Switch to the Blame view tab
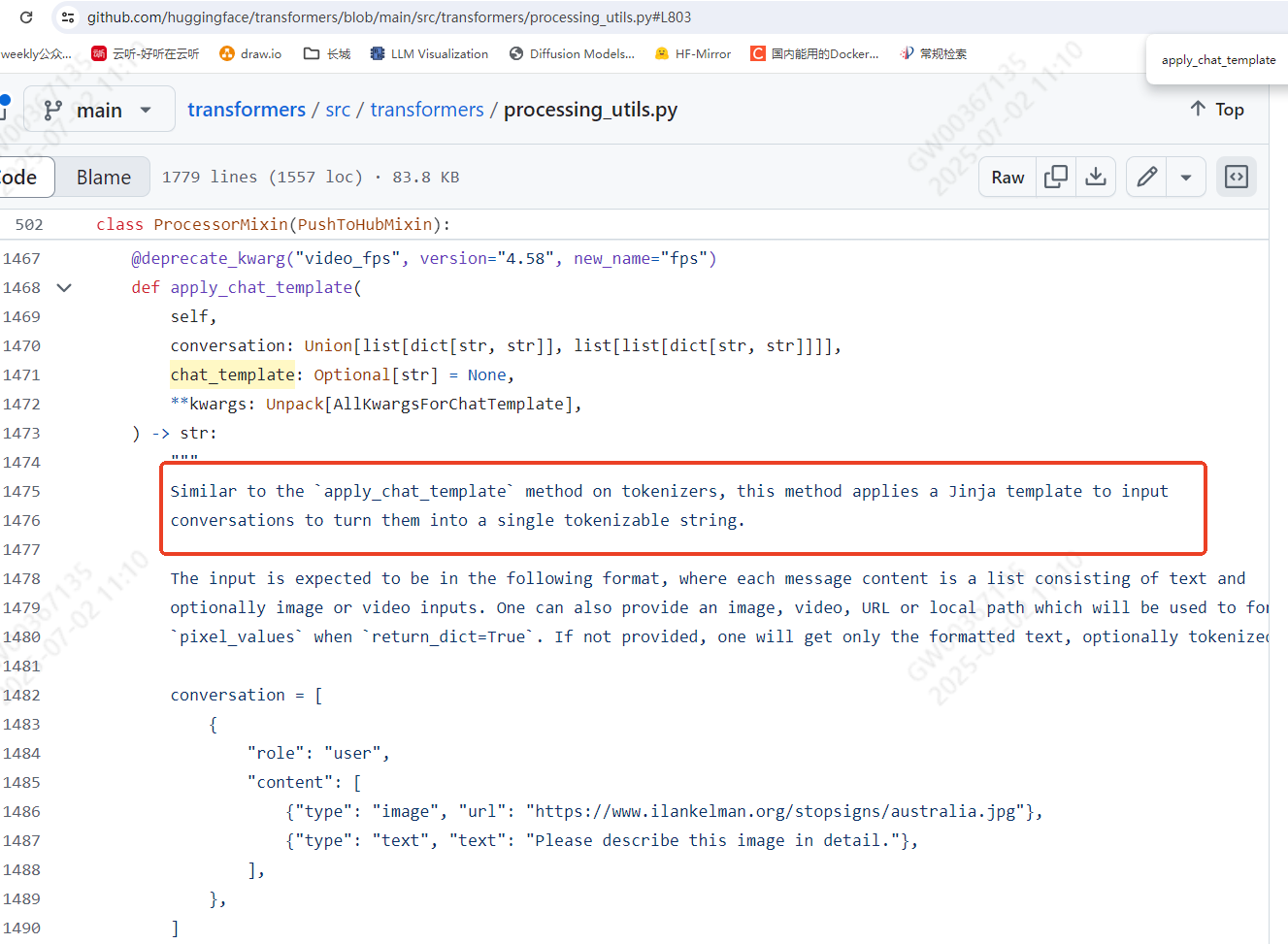The width and height of the screenshot is (1288, 944). coord(104,177)
